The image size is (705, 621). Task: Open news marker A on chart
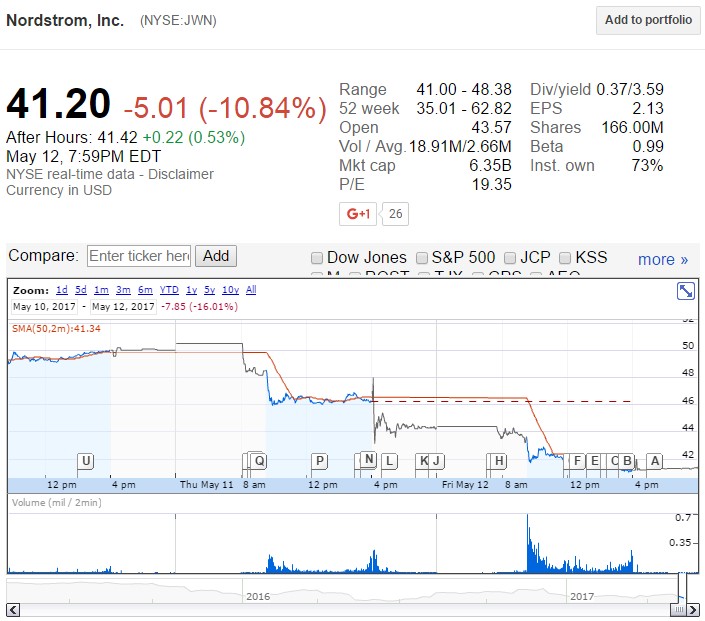[655, 461]
